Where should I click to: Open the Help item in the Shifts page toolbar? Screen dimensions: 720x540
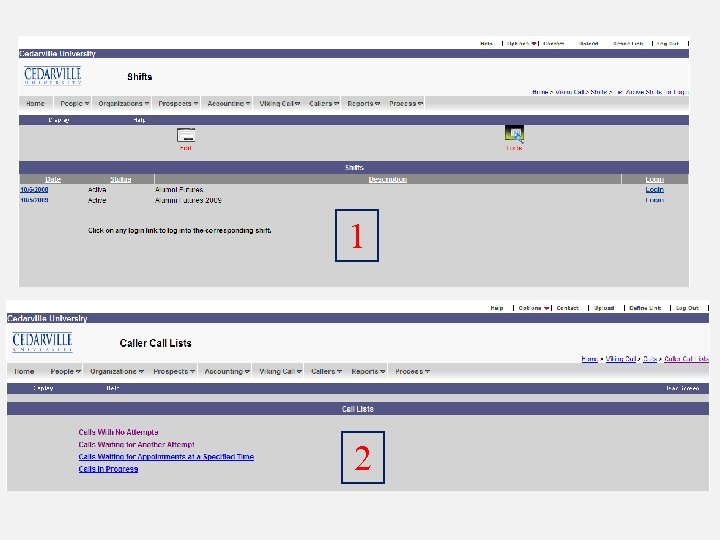click(140, 120)
